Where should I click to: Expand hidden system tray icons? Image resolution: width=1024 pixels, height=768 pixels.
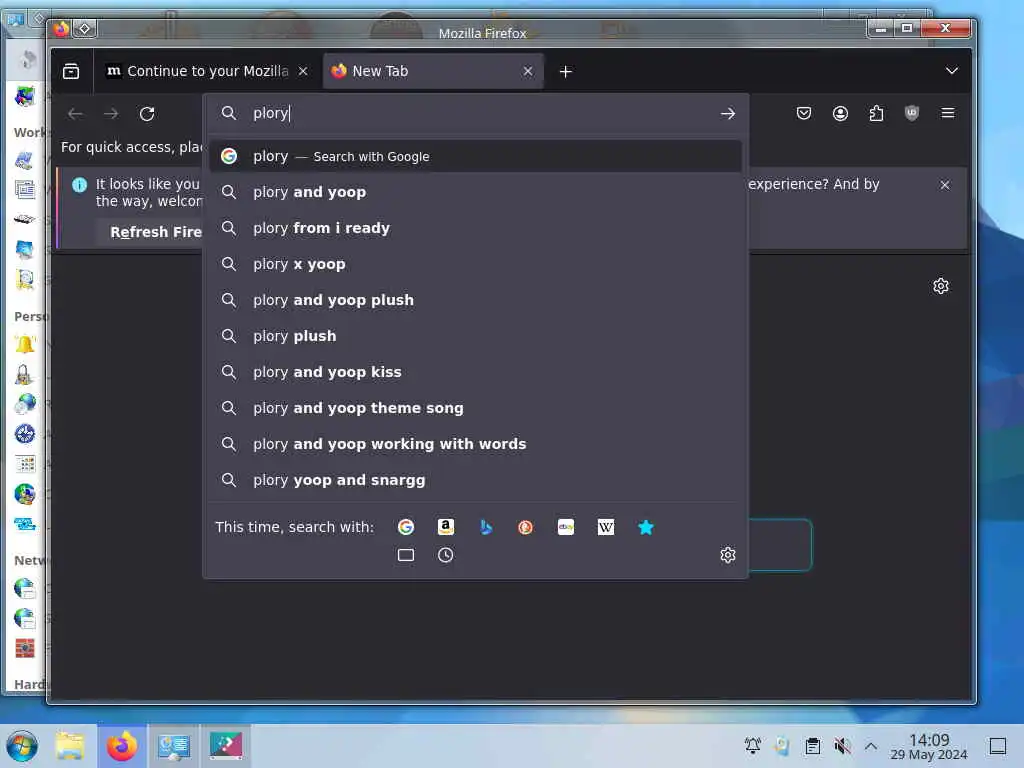tap(871, 746)
